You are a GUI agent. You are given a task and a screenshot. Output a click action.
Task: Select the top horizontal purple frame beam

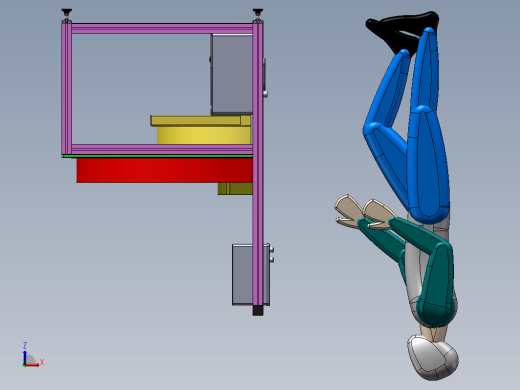click(162, 28)
